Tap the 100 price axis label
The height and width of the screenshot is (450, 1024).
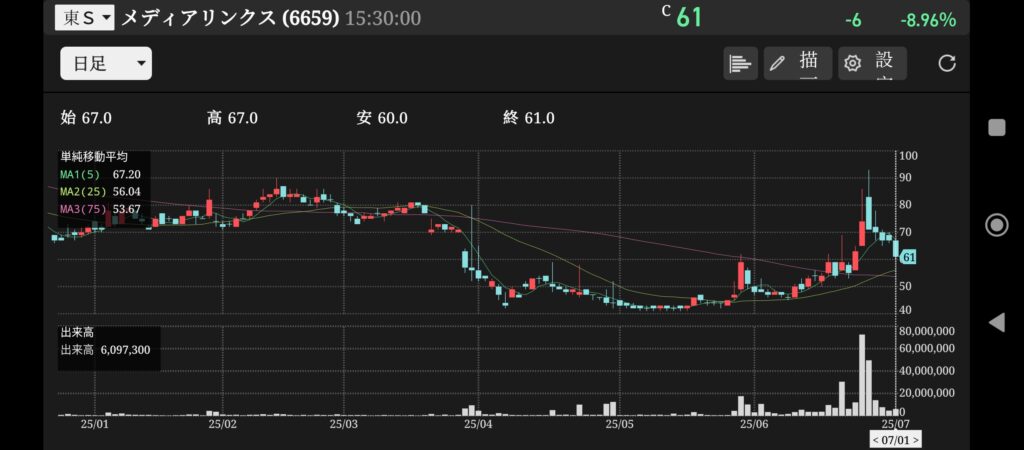point(908,155)
